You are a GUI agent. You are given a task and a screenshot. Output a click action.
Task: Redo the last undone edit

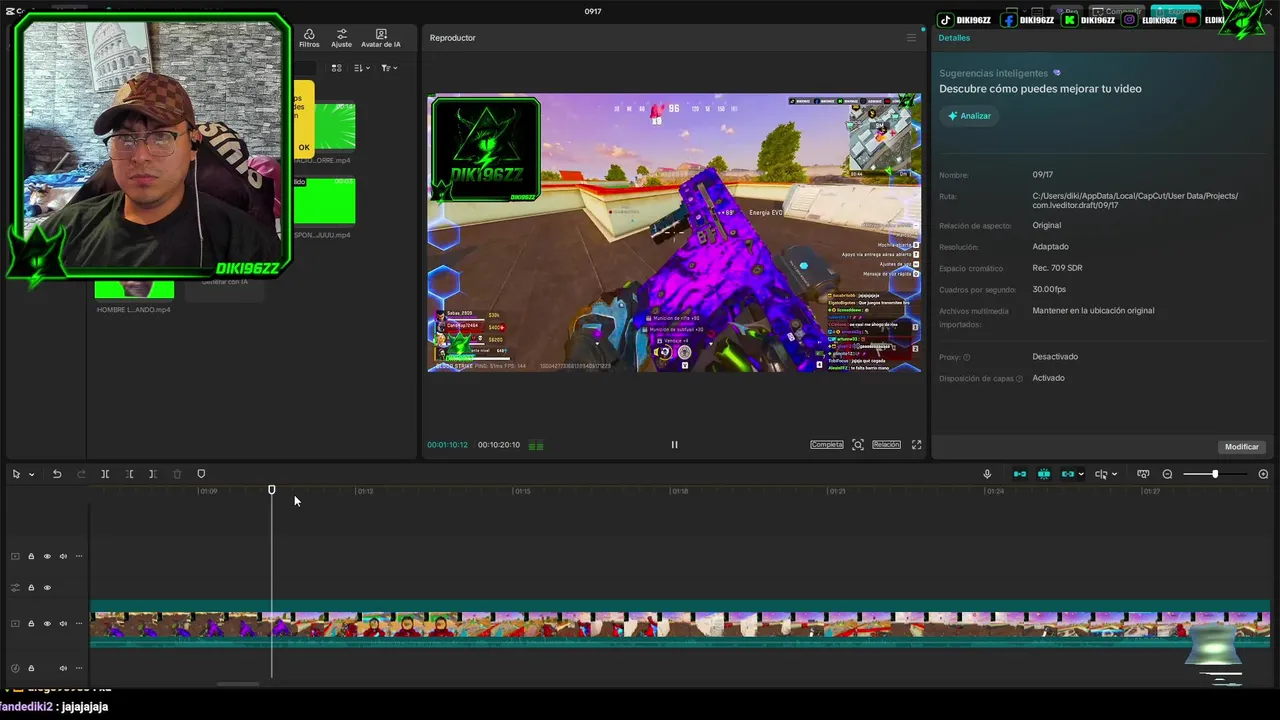pyautogui.click(x=81, y=474)
